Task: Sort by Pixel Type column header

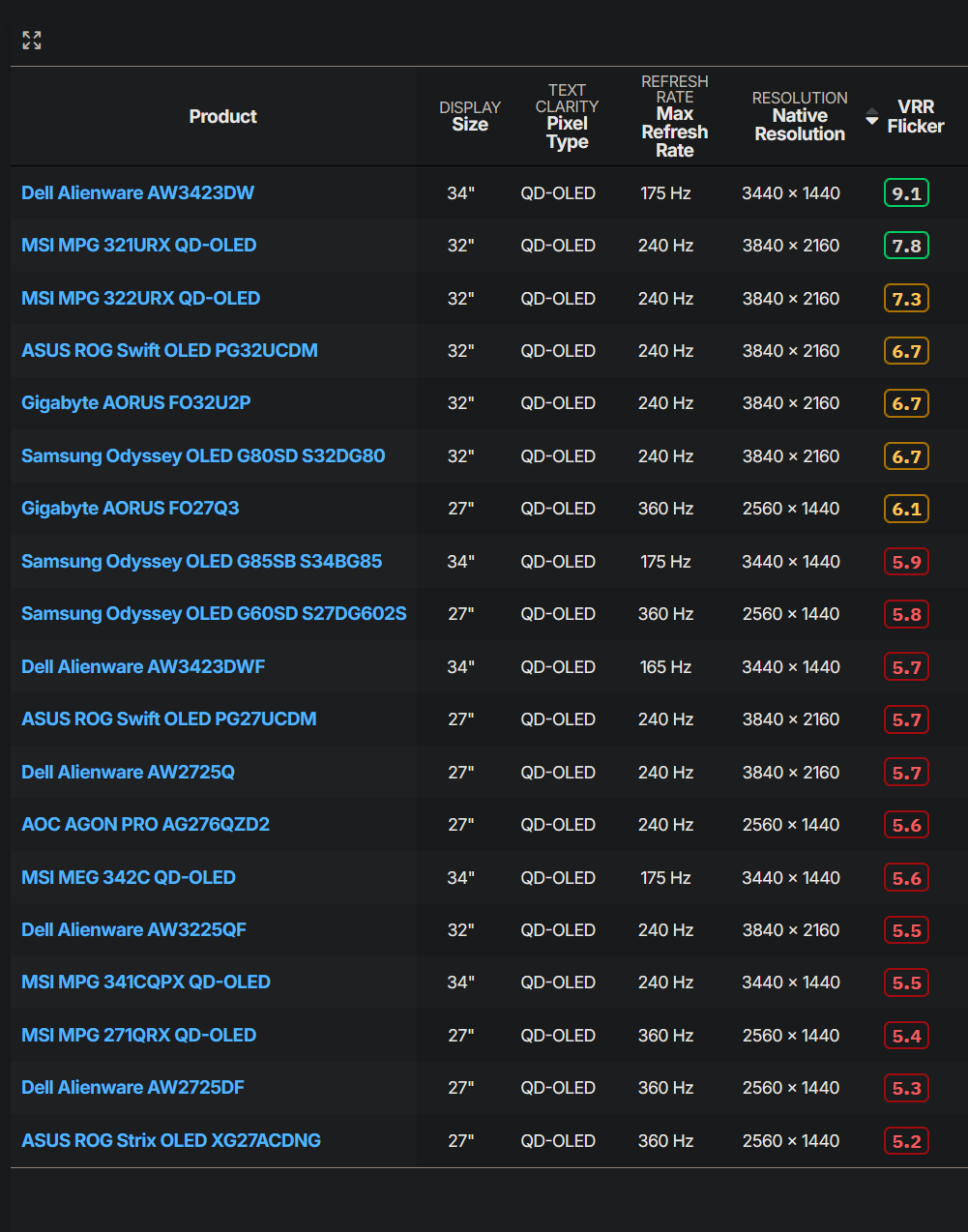Action: 567,116
